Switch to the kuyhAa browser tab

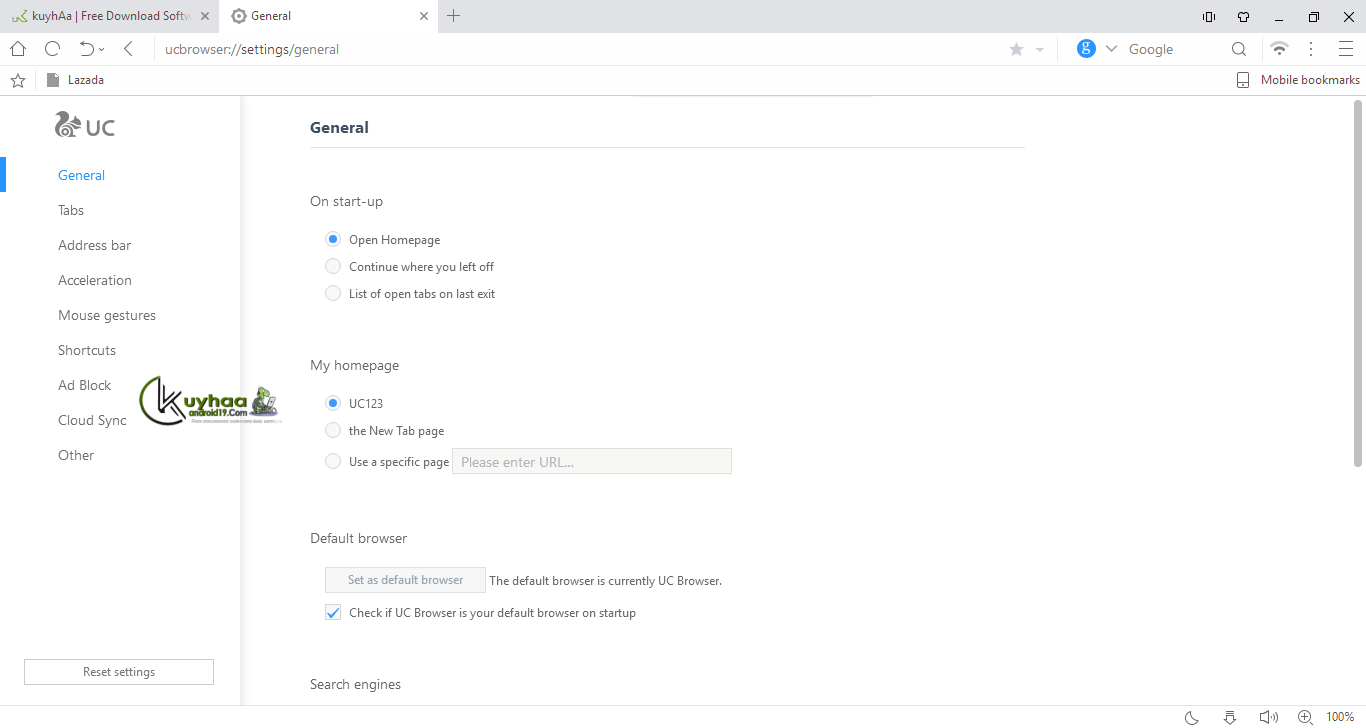[x=105, y=16]
